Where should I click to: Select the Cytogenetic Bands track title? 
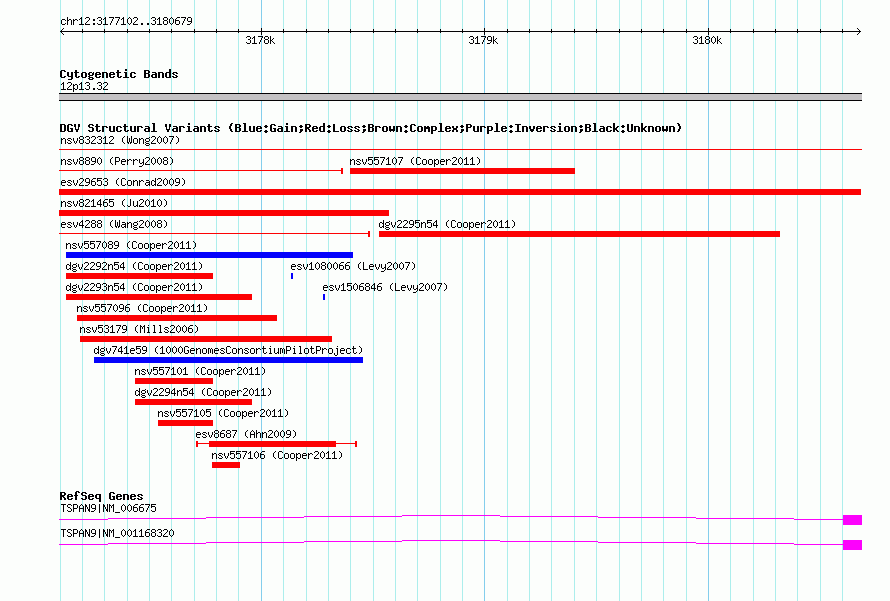(119, 74)
